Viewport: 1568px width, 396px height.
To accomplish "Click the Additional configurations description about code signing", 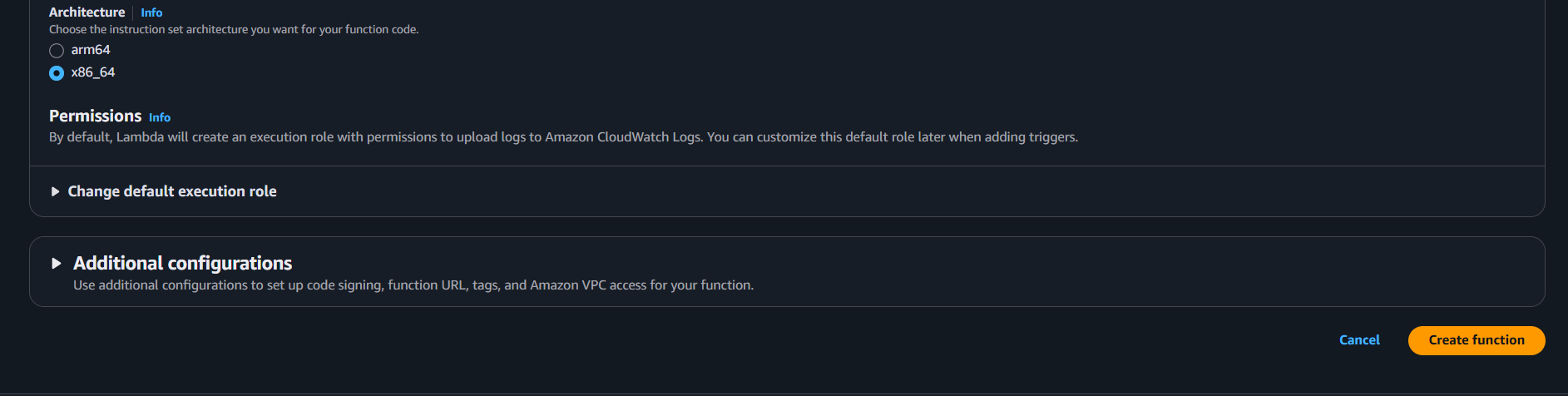I will [x=413, y=285].
